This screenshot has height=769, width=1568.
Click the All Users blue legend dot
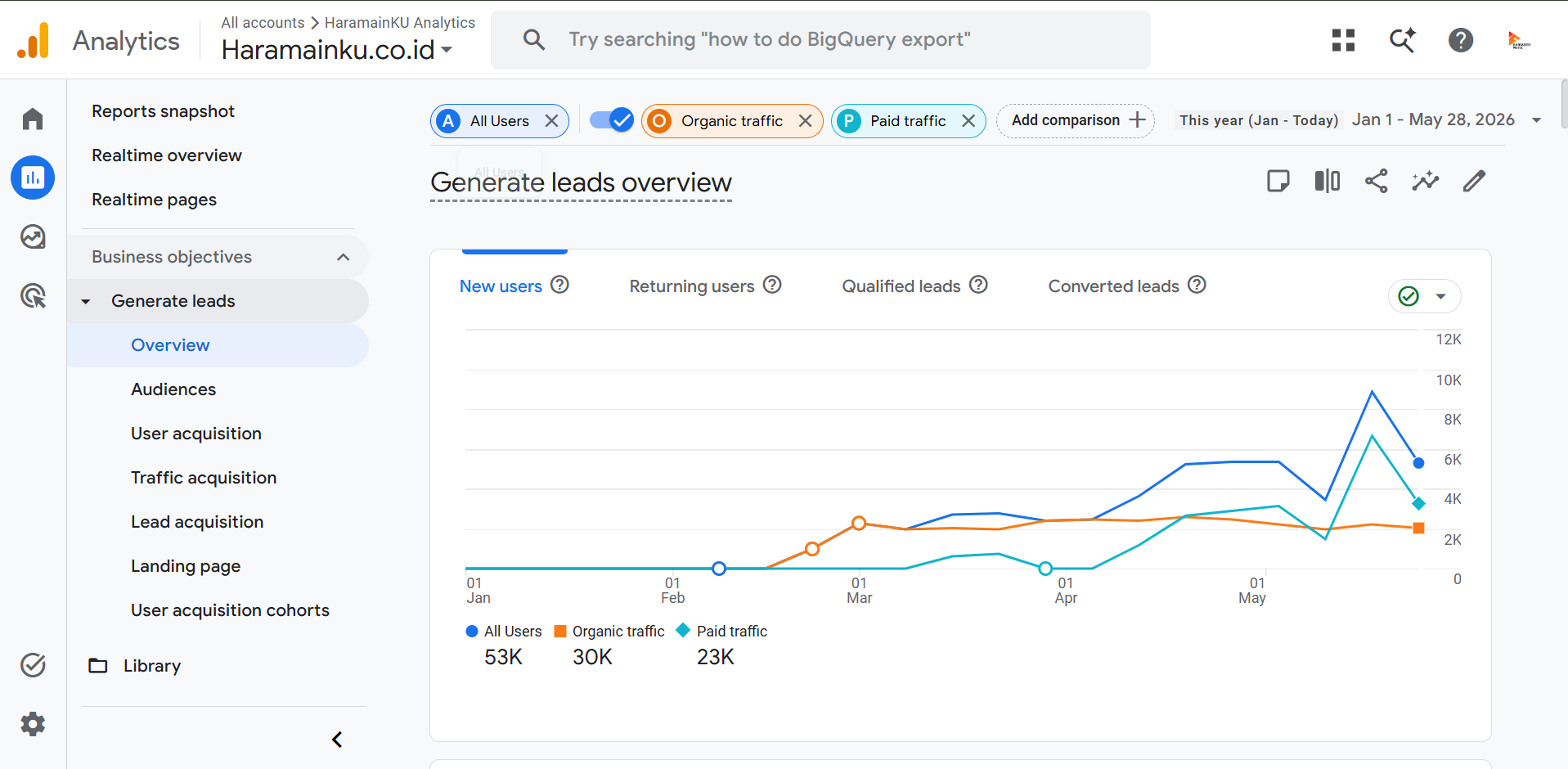472,632
